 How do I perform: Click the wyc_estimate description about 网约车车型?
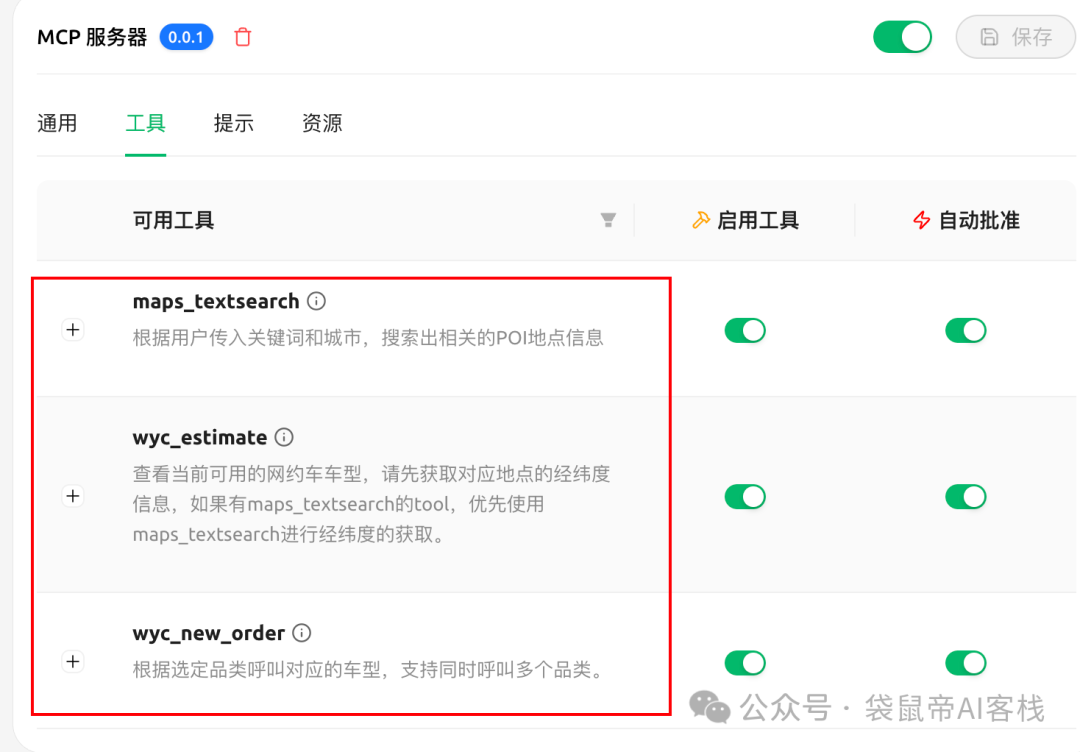(371, 504)
